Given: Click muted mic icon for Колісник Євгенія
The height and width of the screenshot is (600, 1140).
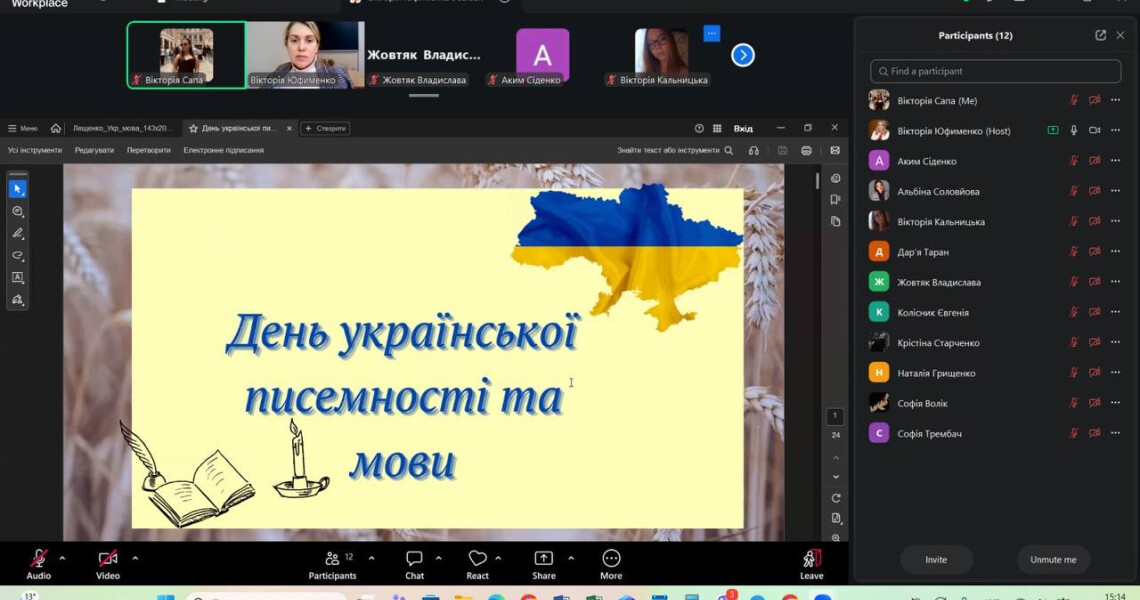Looking at the screenshot, I should pyautogui.click(x=1074, y=312).
